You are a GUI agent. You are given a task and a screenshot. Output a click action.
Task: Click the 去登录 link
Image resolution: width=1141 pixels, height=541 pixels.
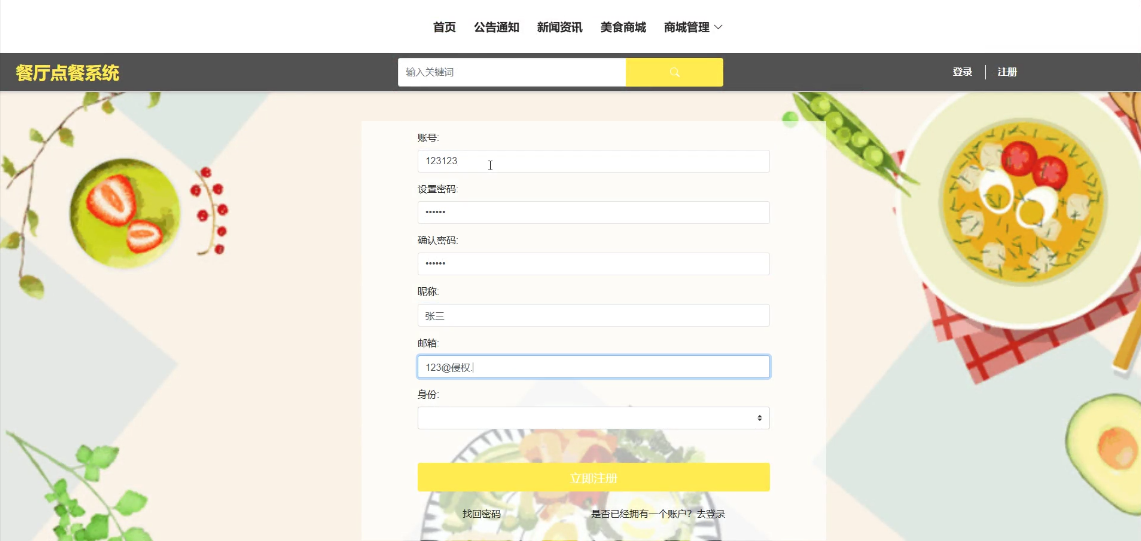coord(711,514)
